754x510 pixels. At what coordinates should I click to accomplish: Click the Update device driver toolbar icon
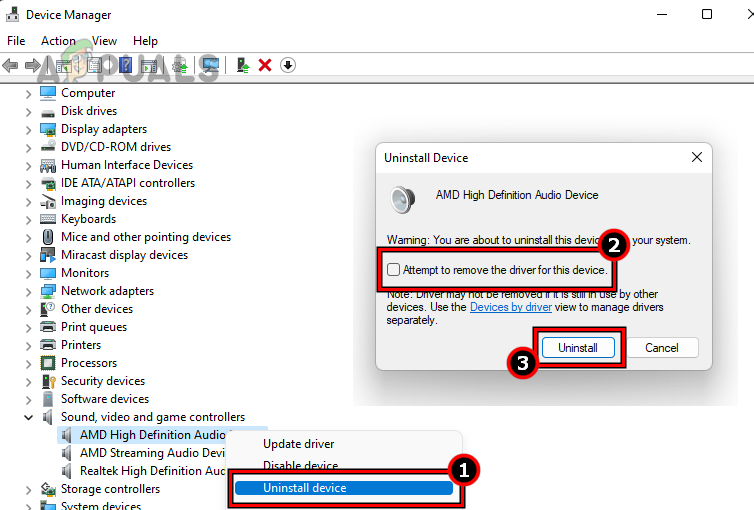243,65
